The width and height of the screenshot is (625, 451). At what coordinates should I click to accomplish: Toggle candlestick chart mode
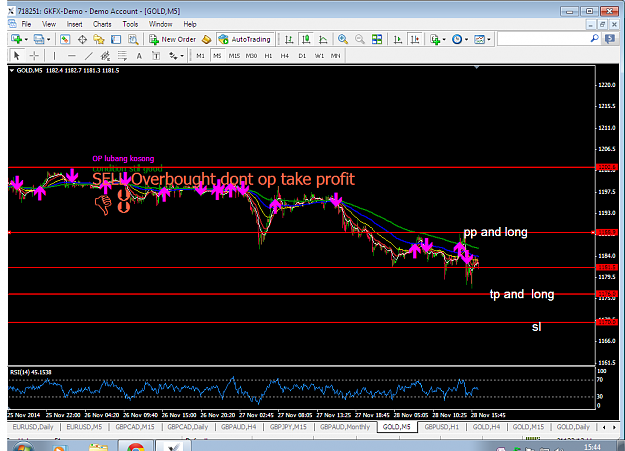coord(306,39)
